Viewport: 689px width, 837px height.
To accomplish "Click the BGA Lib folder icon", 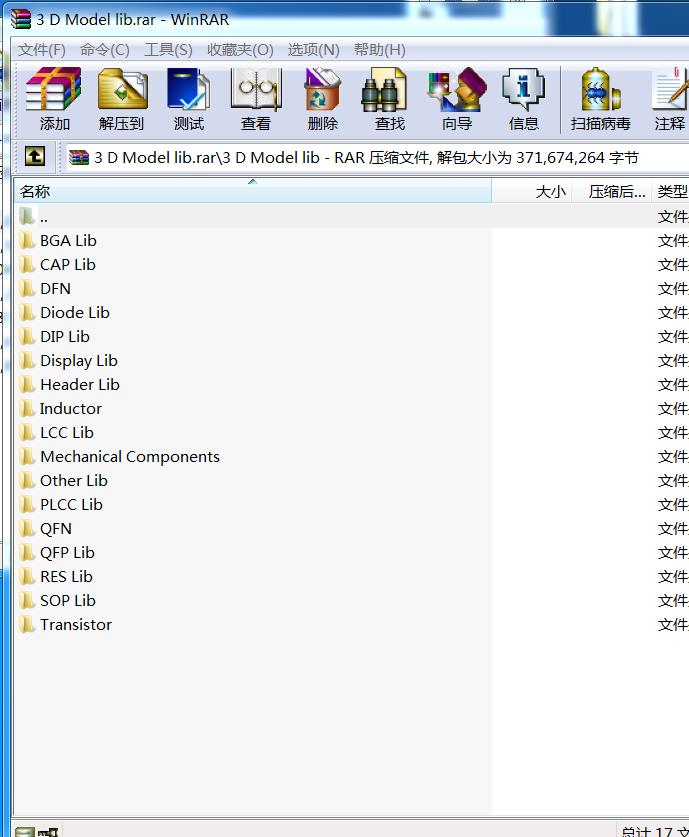I will (27, 241).
